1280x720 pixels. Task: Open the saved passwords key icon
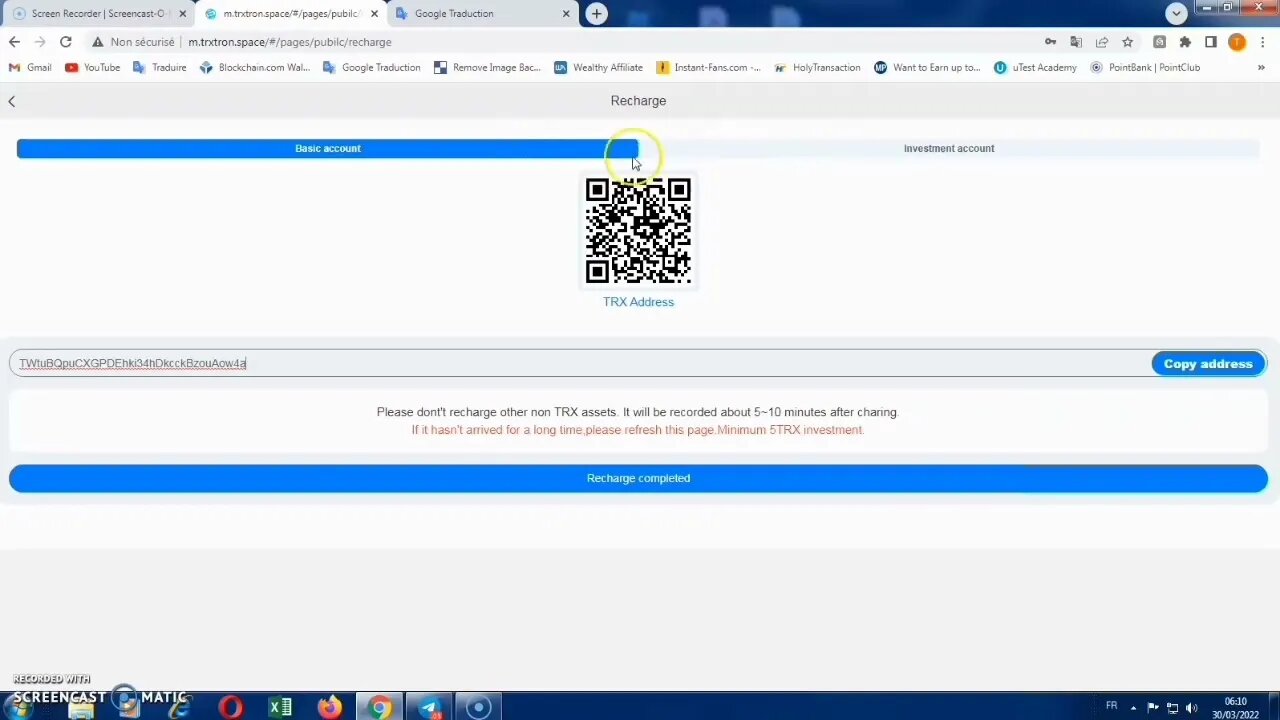click(x=1050, y=42)
